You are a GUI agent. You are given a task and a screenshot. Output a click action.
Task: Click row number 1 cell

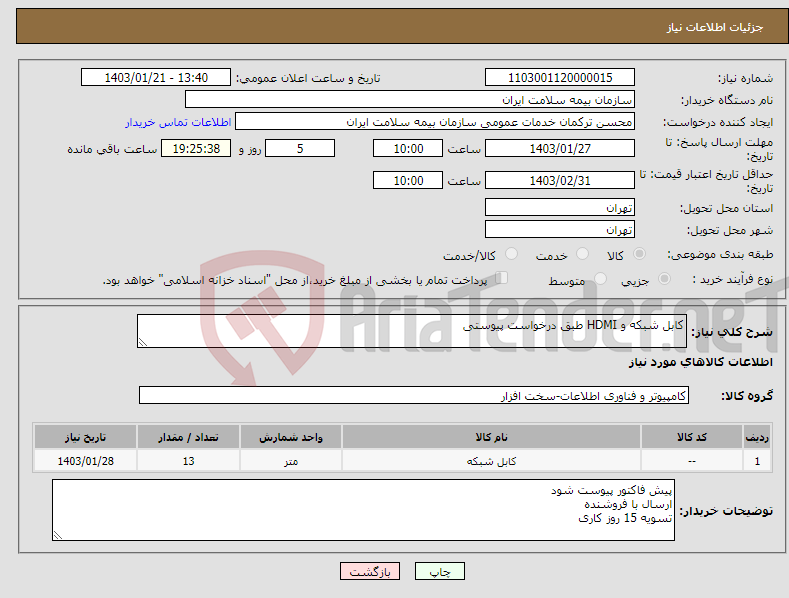(x=757, y=461)
